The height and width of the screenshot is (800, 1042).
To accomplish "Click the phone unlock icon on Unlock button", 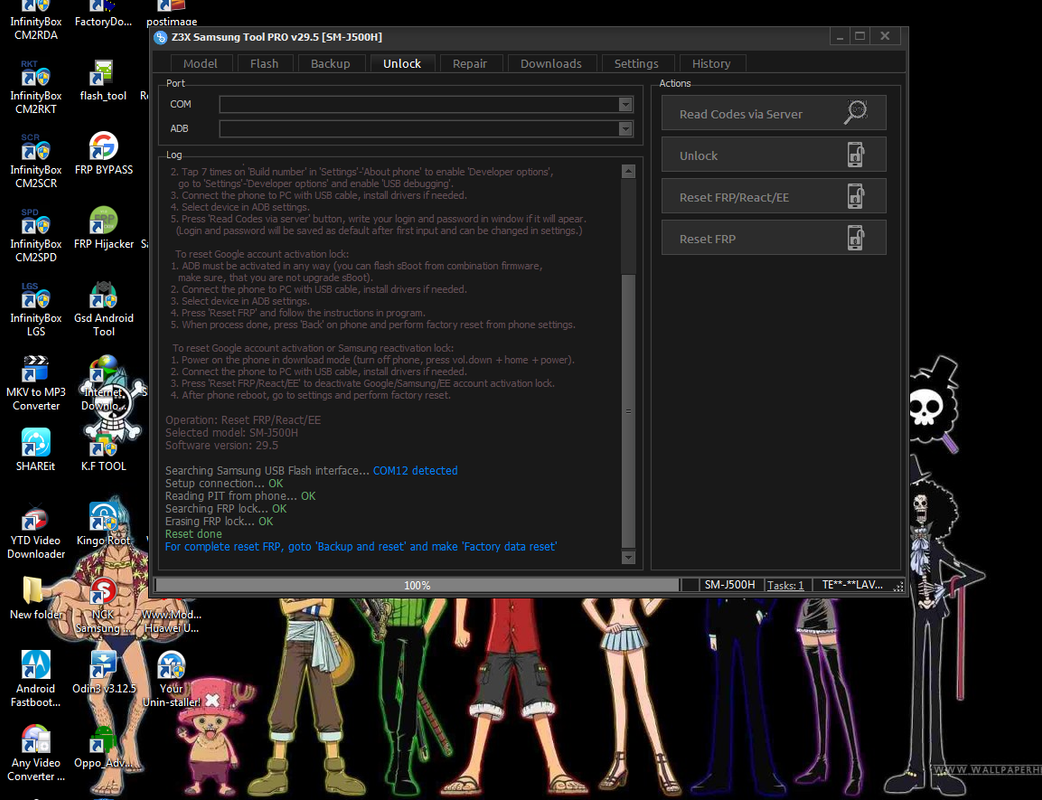I will 856,155.
